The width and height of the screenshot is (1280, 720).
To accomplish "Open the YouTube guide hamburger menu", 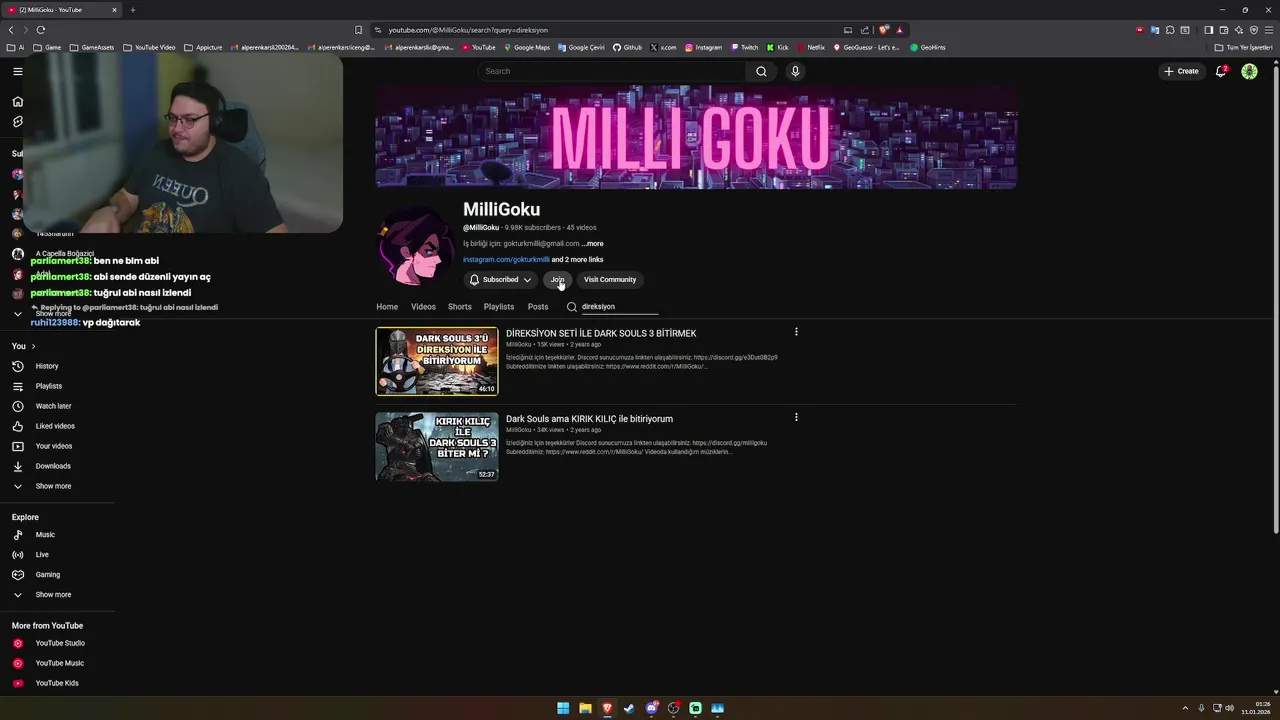I will (x=18, y=71).
